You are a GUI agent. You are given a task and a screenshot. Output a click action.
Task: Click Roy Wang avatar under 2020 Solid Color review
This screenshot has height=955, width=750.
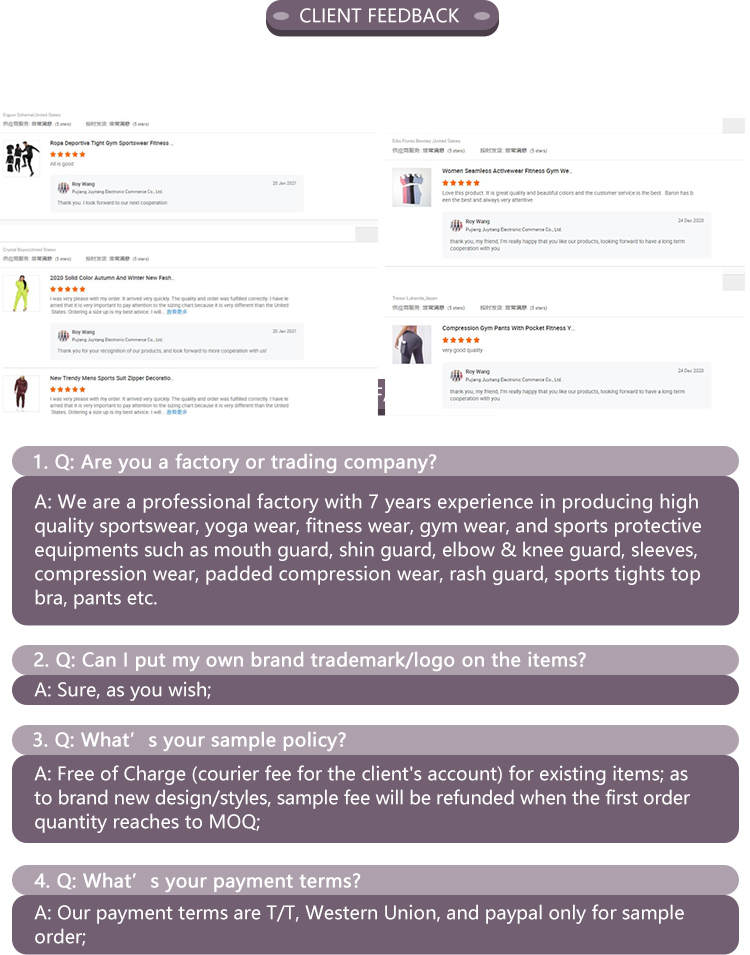[x=63, y=336]
